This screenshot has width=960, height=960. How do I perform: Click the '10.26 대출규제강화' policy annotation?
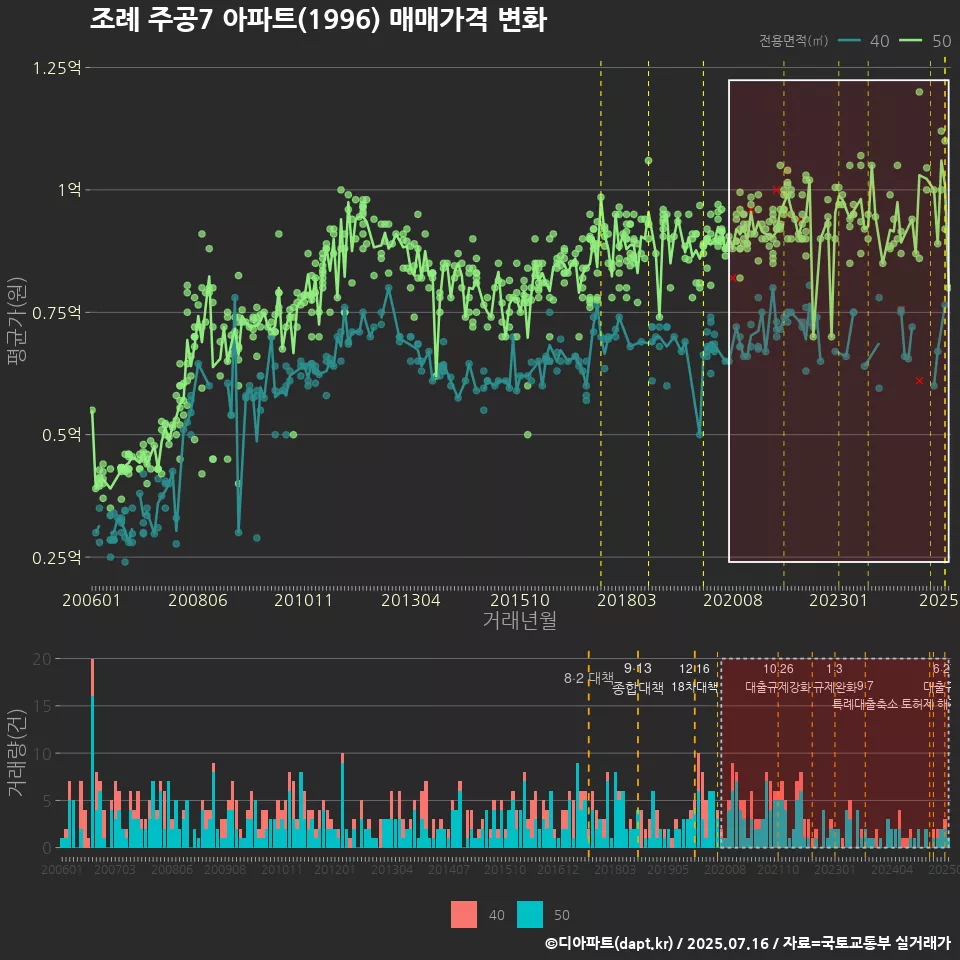click(778, 678)
